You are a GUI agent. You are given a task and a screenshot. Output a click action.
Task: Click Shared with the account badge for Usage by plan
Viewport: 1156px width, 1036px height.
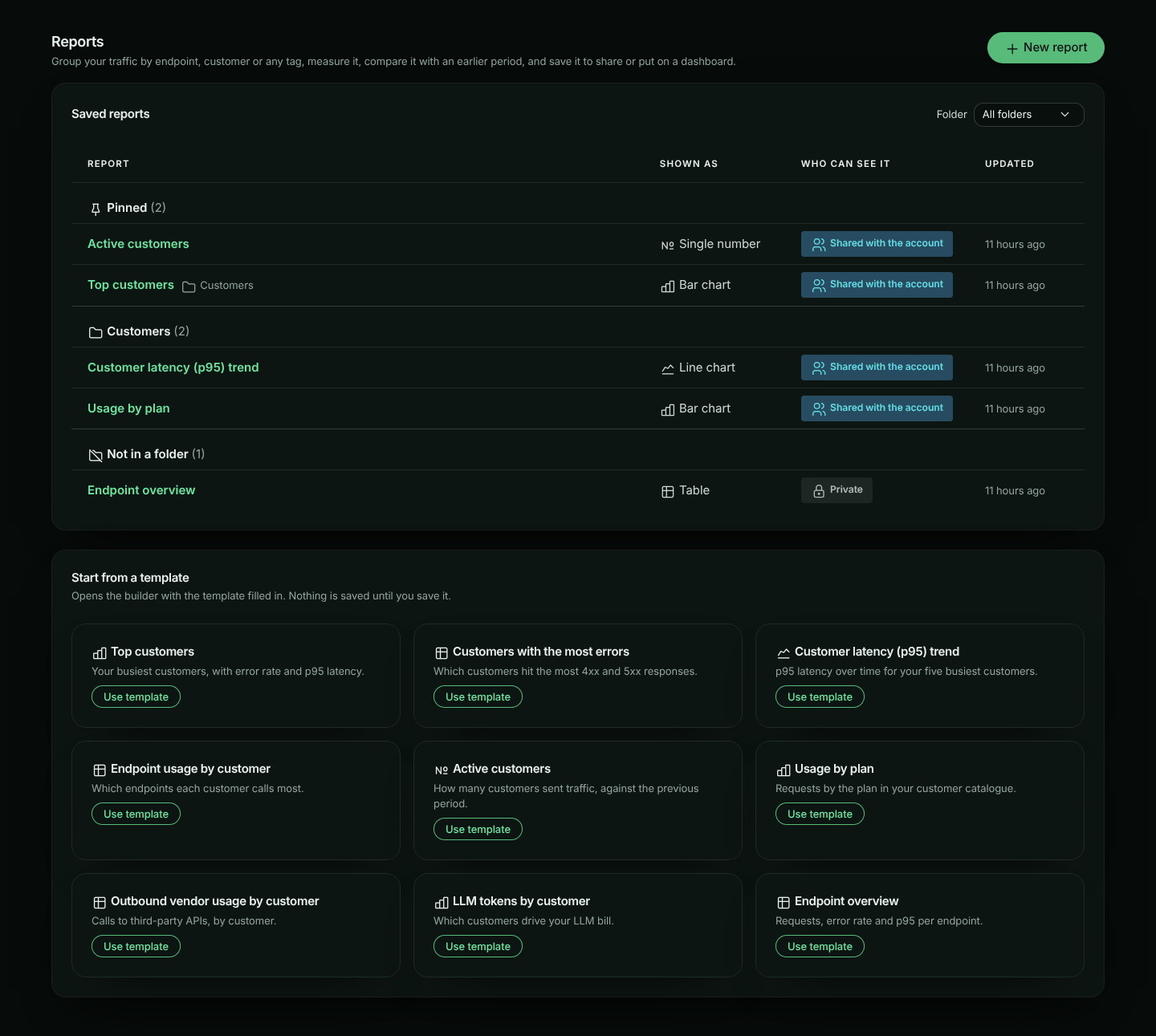coord(877,408)
